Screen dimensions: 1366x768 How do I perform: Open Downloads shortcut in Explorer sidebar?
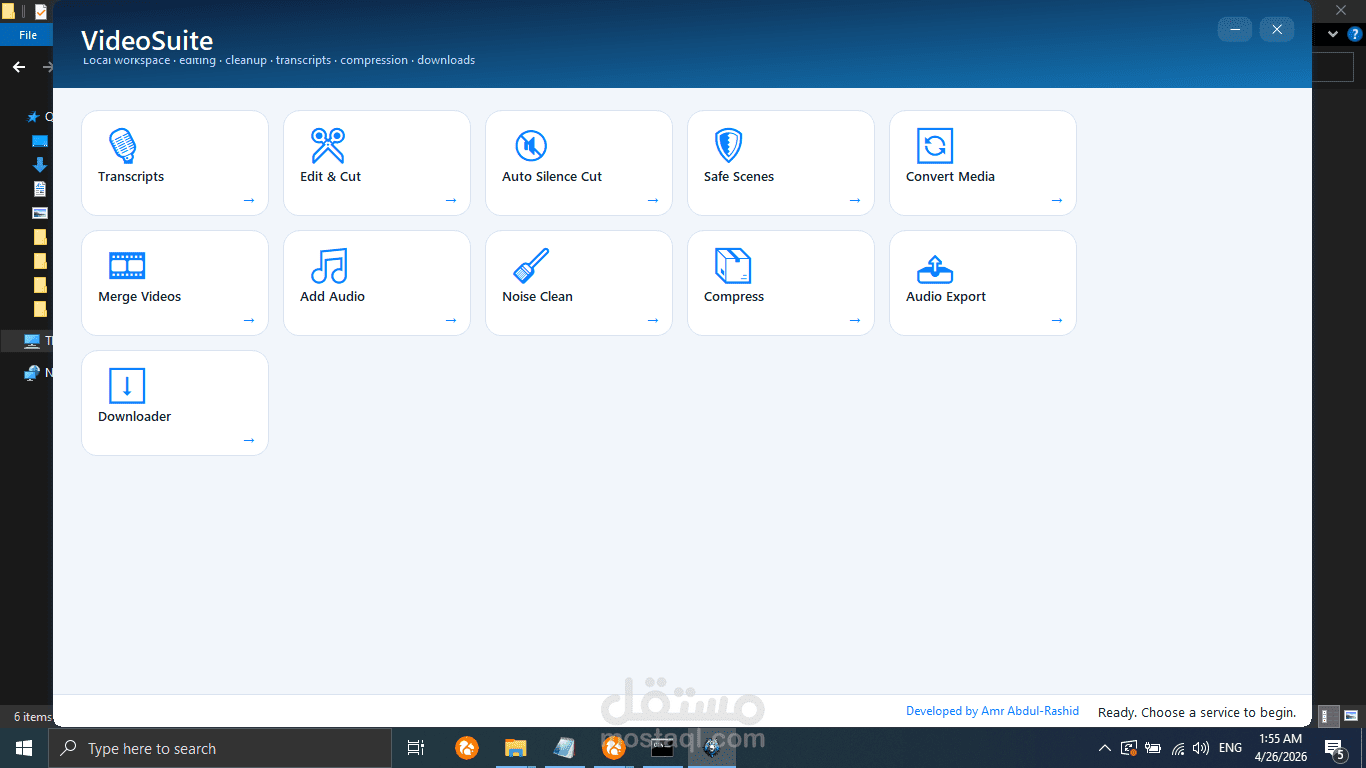tap(40, 164)
